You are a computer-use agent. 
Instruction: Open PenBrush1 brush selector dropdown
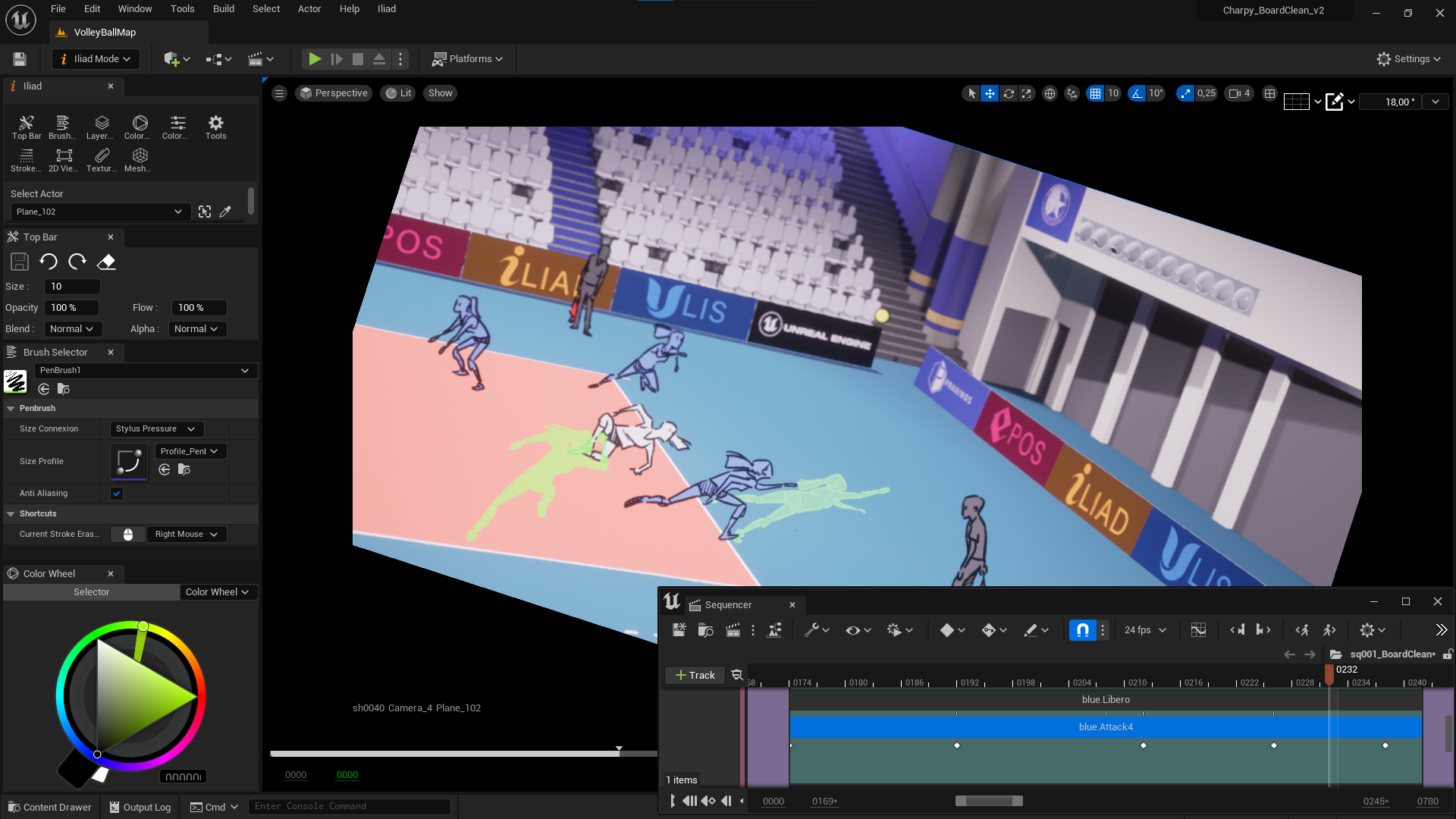coord(146,371)
